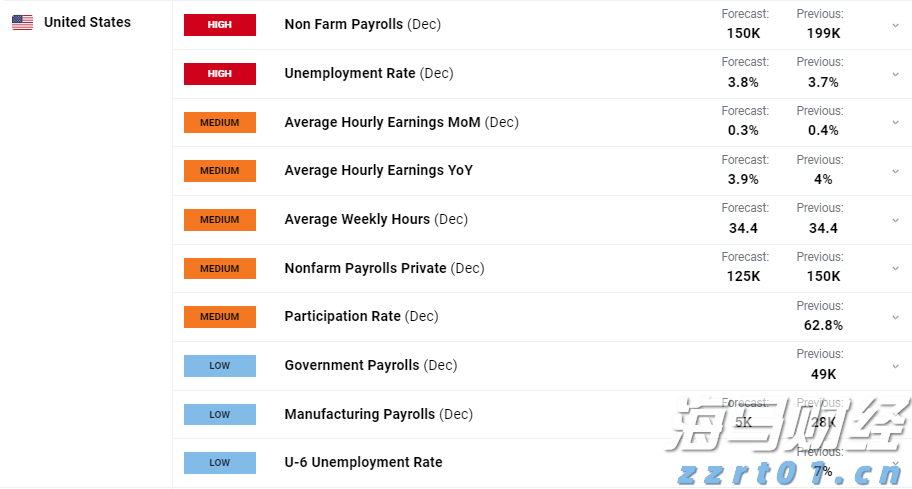Click MEDIUM badge beside Participation Rate

[x=220, y=317]
